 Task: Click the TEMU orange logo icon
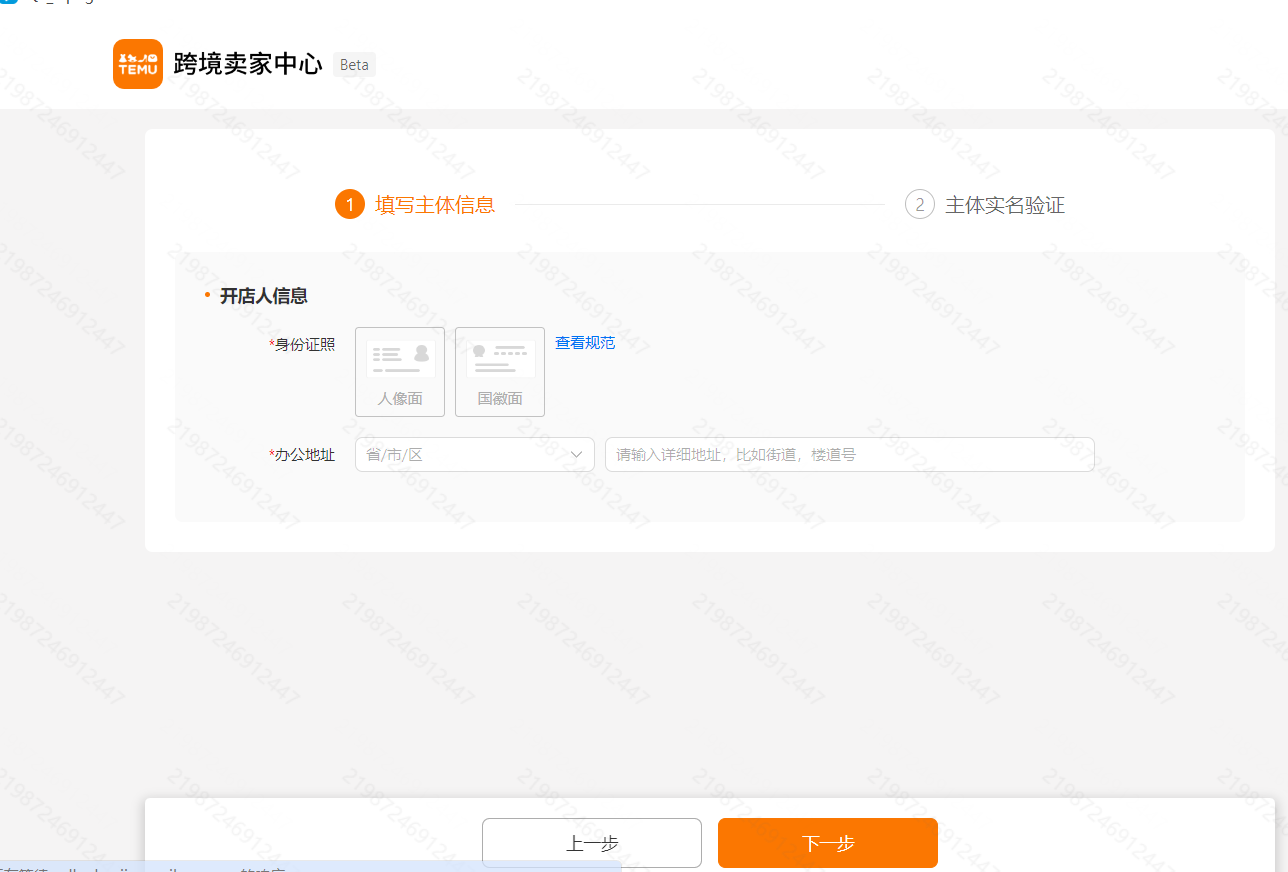(x=138, y=64)
